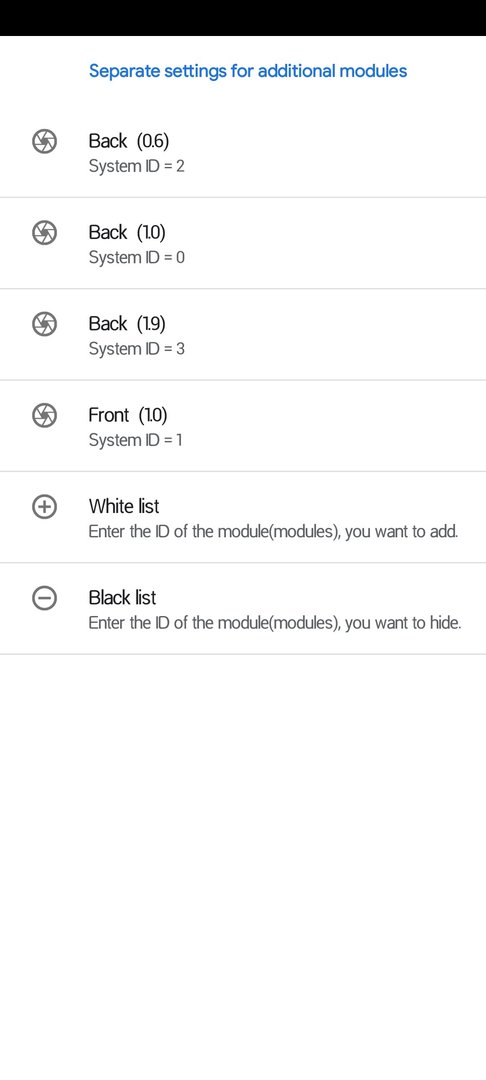The image size is (486, 1080).
Task: Click the 'Separate settings for additional modules' header
Action: (x=248, y=71)
